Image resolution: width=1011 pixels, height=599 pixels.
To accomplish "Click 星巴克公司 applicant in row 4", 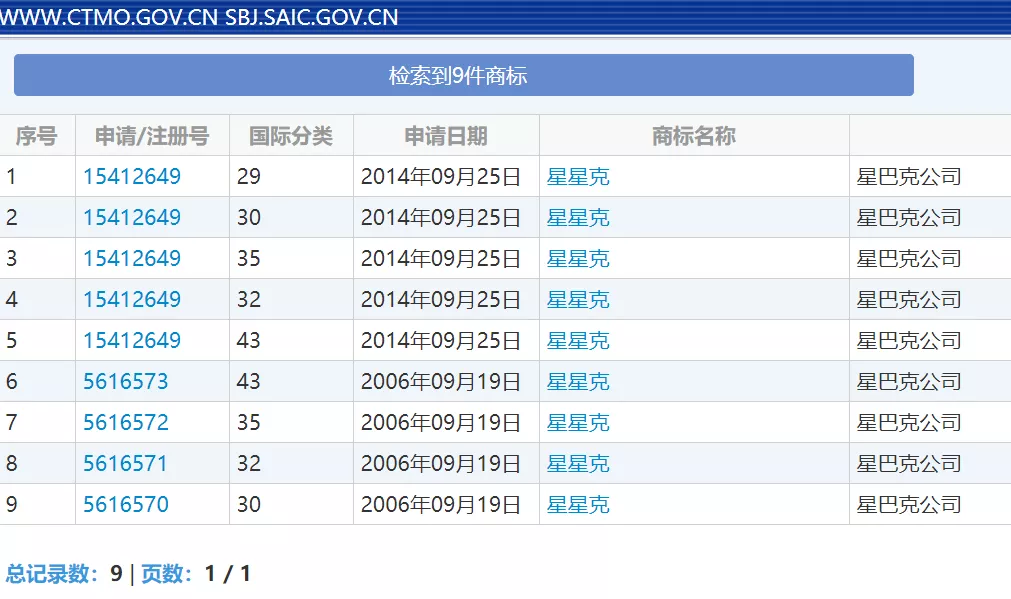I will tap(909, 299).
